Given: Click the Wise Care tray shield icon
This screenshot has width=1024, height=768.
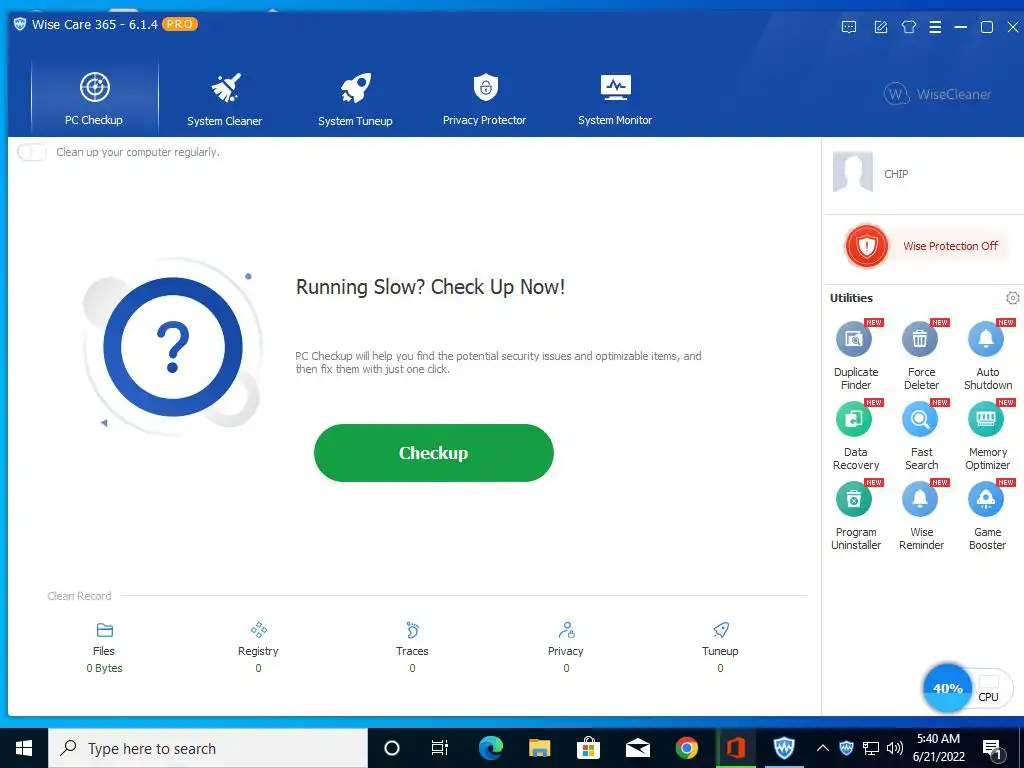Looking at the screenshot, I should pyautogui.click(x=846, y=748).
